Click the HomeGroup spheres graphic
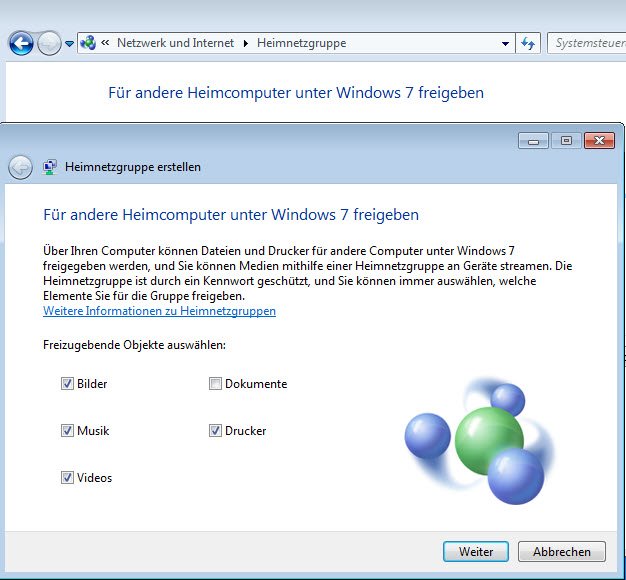This screenshot has height=580, width=626. [x=478, y=441]
